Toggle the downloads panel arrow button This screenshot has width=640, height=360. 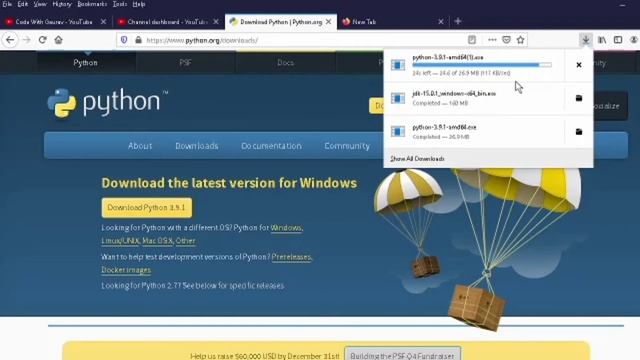(586, 40)
